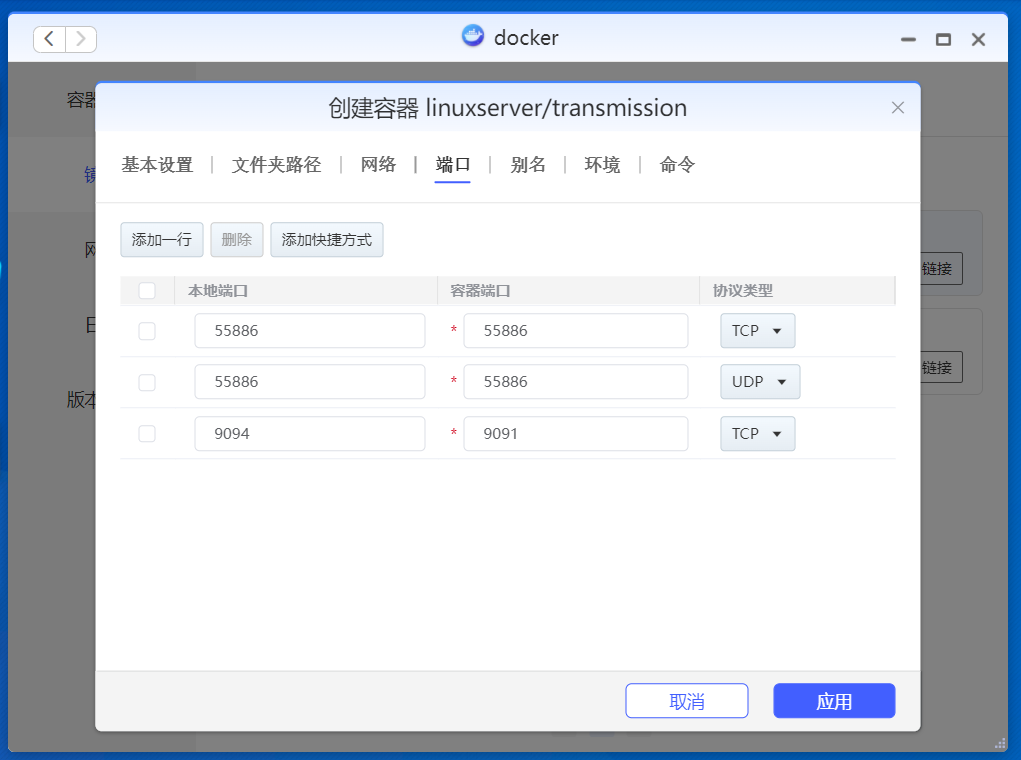Click the back navigation arrow
1021x760 pixels.
49,39
